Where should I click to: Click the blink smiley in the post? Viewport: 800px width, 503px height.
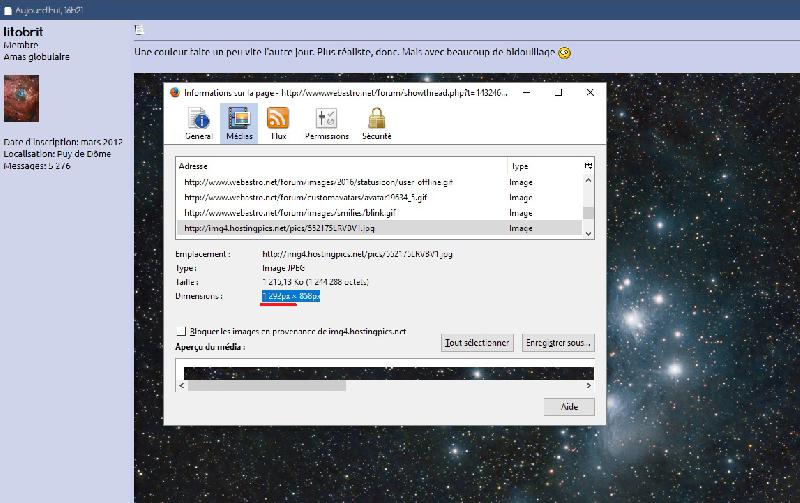click(564, 53)
